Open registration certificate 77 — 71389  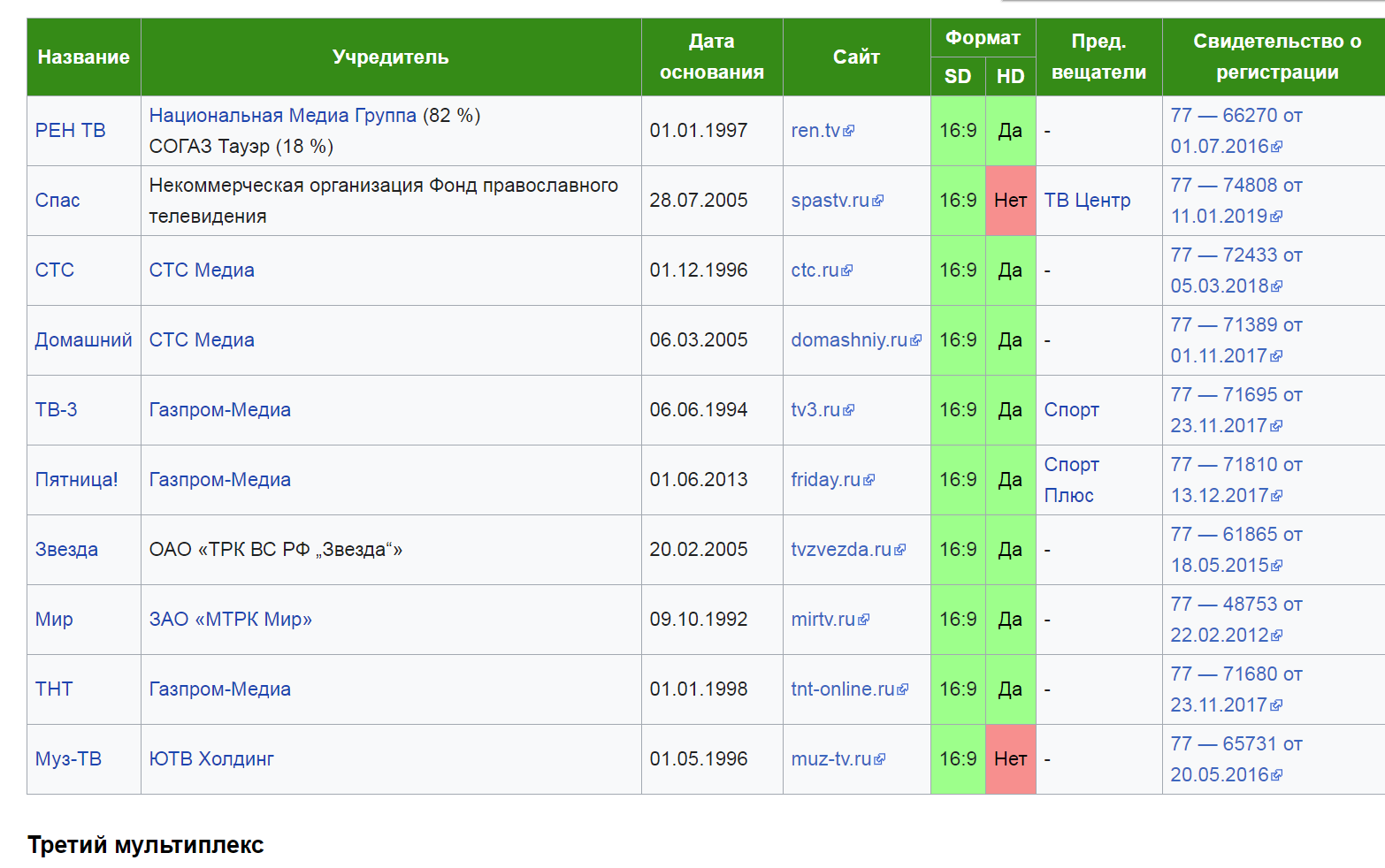pyautogui.click(x=1236, y=340)
